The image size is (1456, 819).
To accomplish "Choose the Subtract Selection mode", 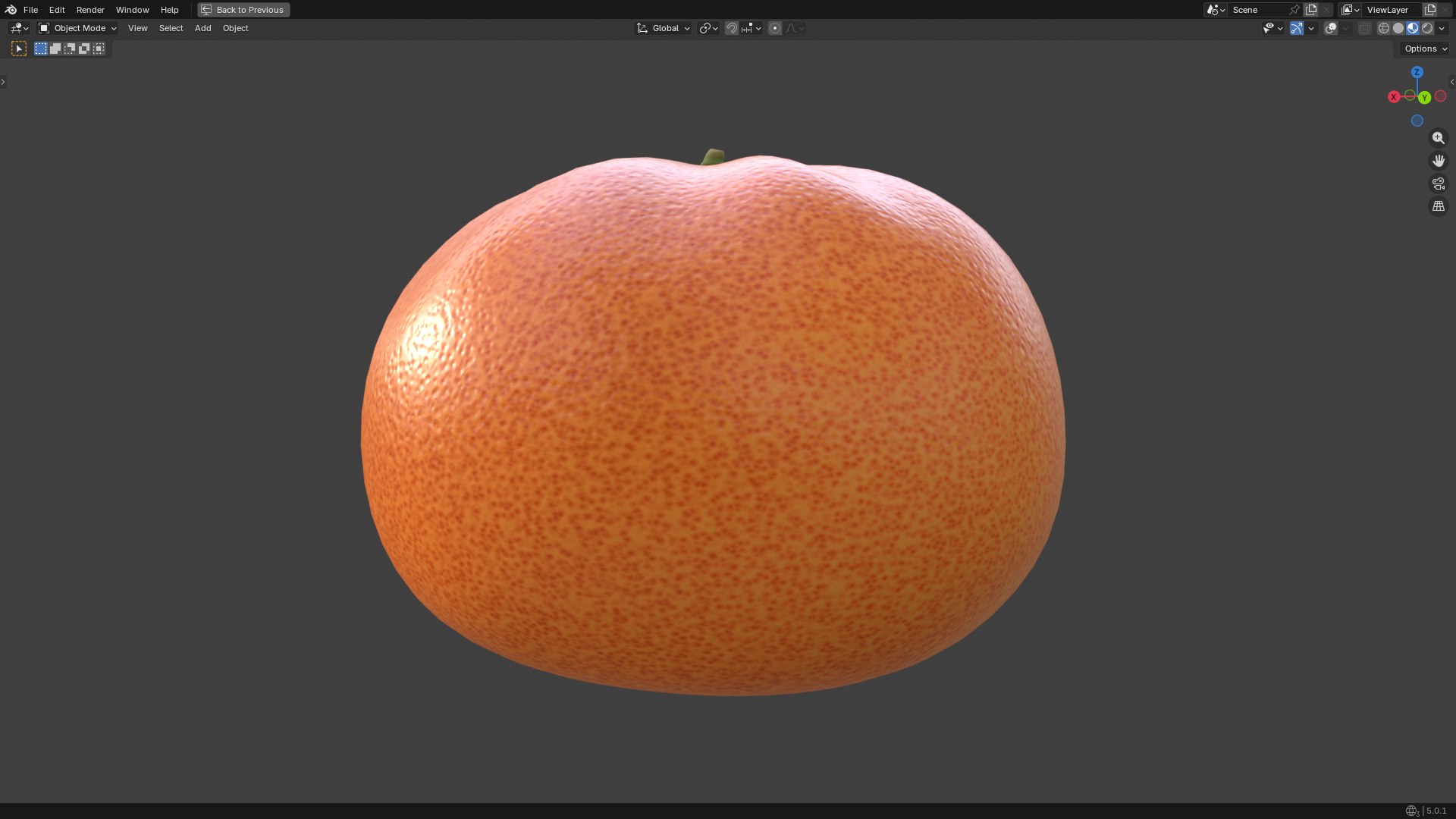I will point(70,49).
